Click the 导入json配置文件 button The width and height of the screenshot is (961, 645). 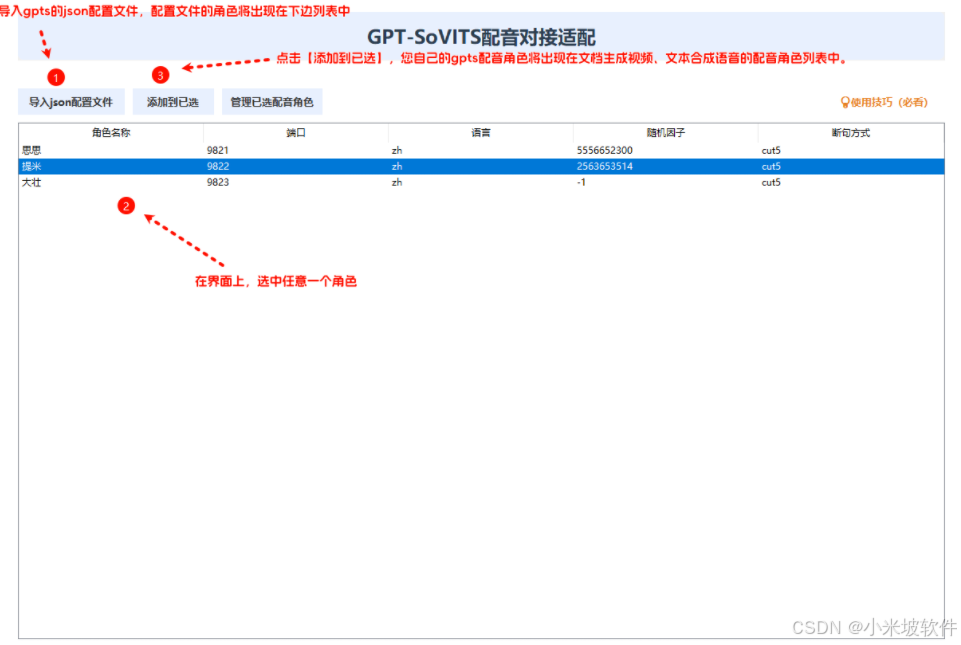pos(71,102)
